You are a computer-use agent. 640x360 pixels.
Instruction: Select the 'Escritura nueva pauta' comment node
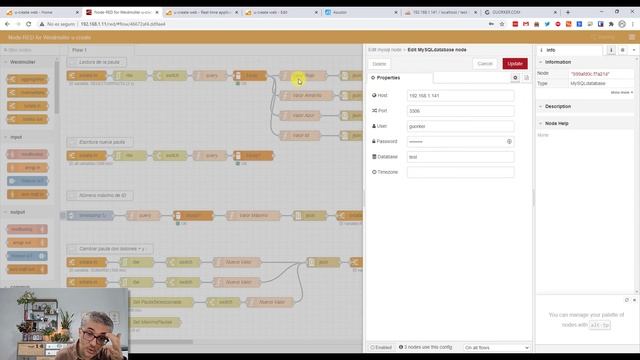pyautogui.click(x=100, y=142)
